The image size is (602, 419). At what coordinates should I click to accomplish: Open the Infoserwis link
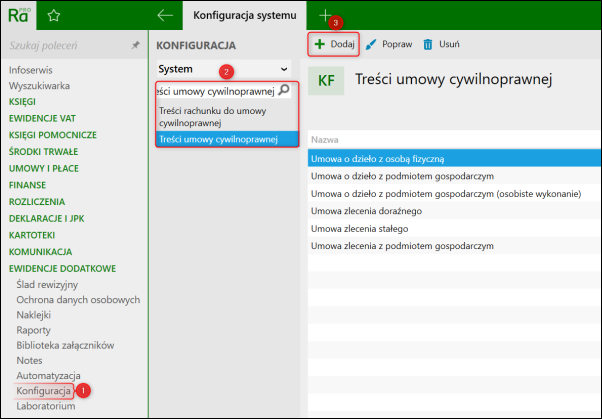[x=31, y=70]
